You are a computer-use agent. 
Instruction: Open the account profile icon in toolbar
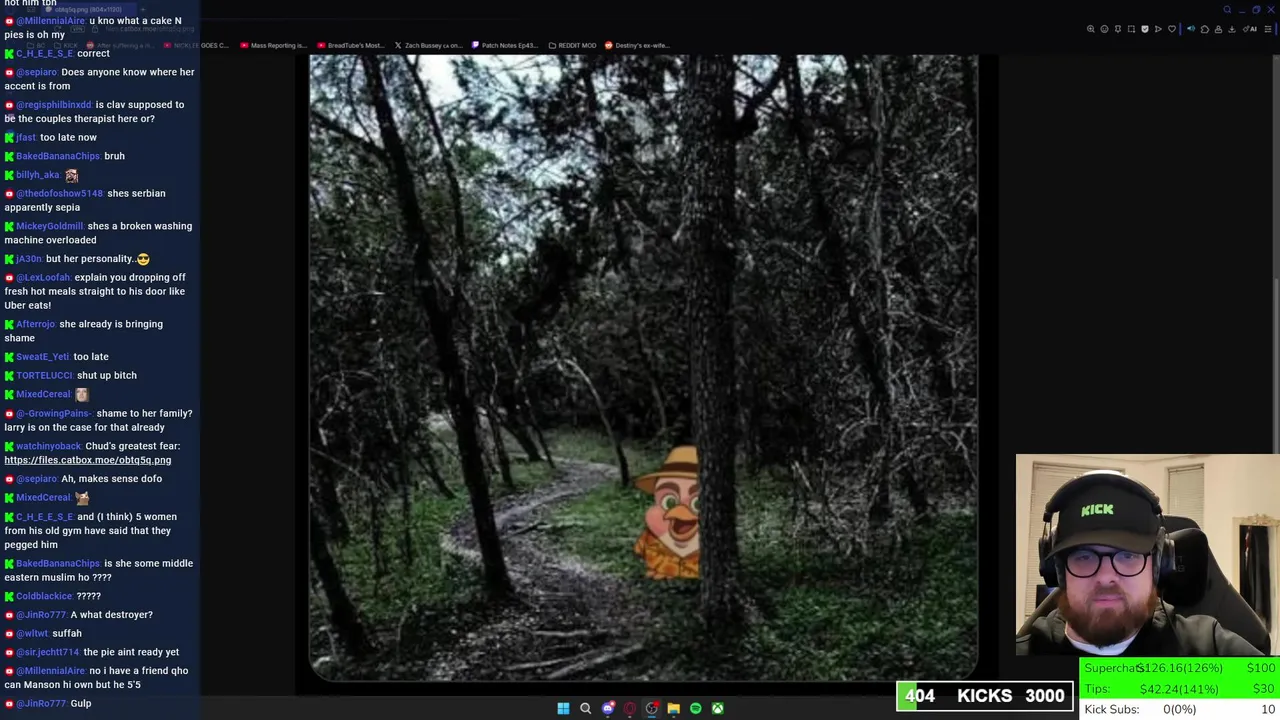pos(1218,29)
